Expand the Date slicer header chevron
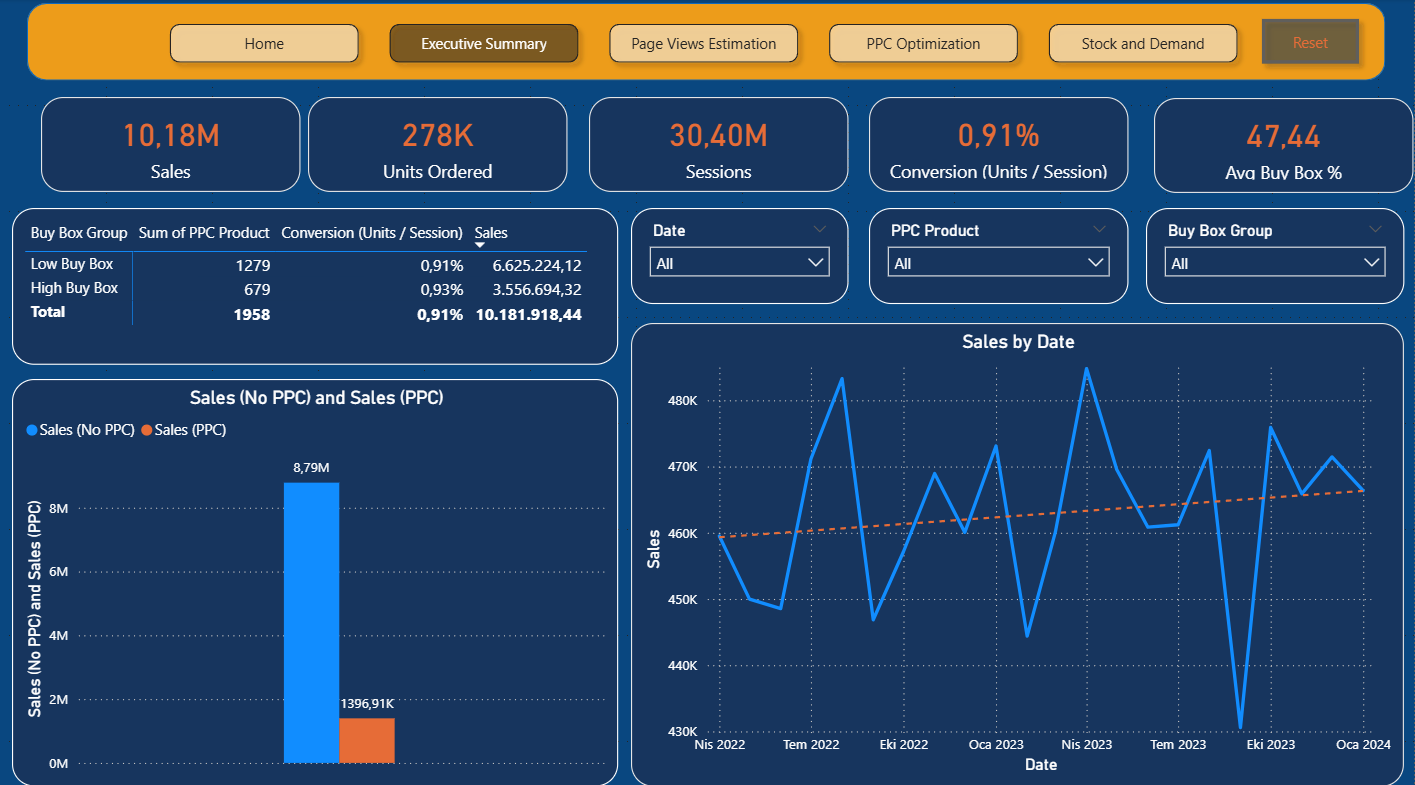This screenshot has width=1415, height=785. tap(820, 229)
